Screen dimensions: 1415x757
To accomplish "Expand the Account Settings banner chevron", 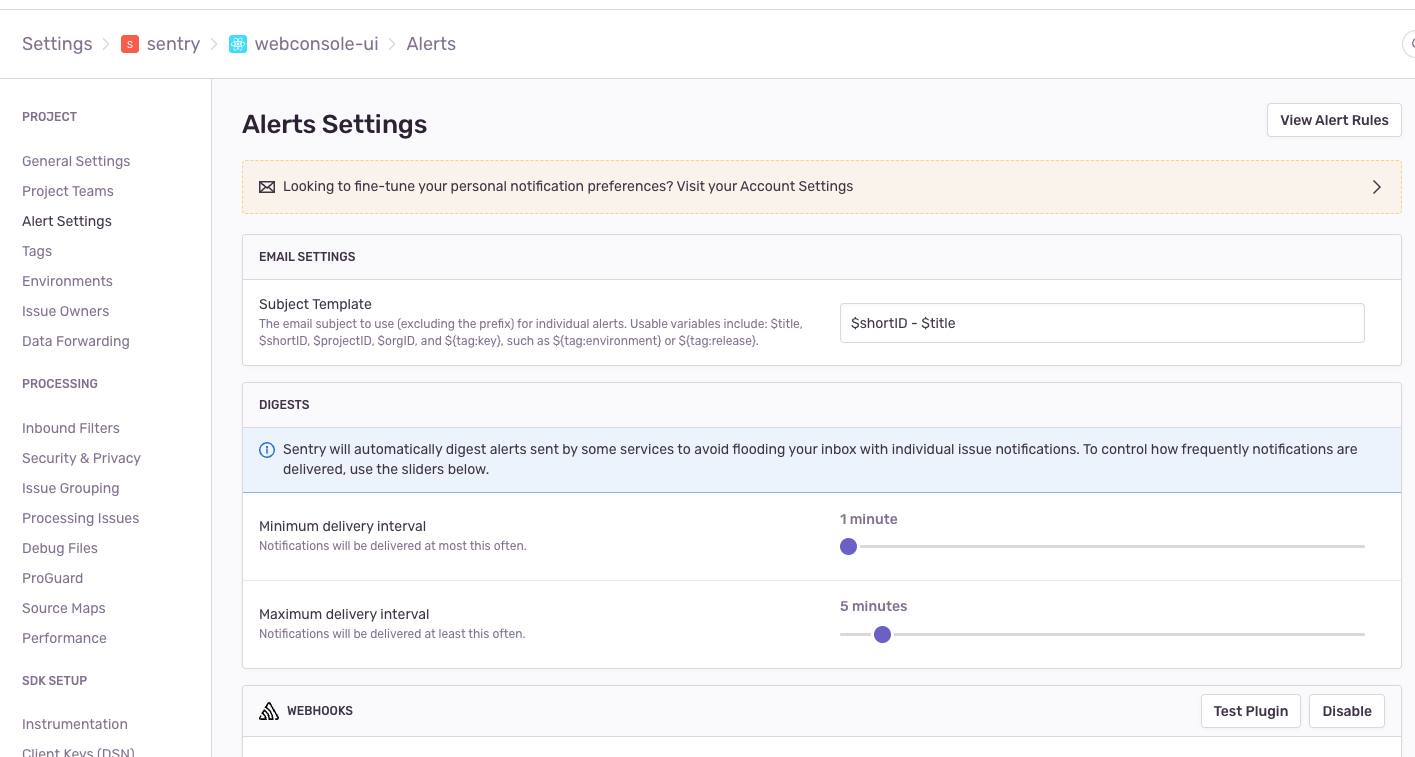I will tap(1376, 186).
